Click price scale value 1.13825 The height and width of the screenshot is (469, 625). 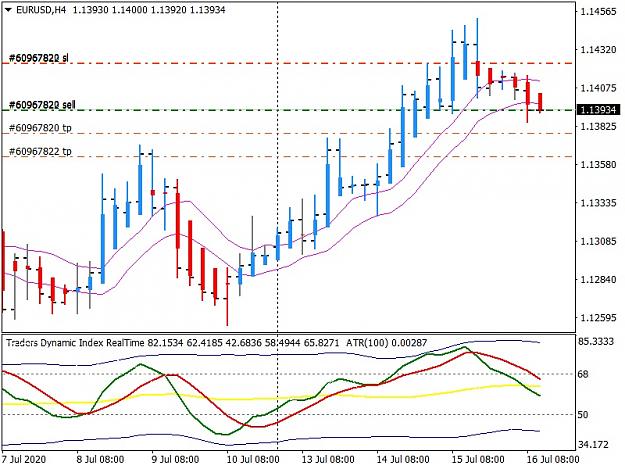tap(598, 126)
